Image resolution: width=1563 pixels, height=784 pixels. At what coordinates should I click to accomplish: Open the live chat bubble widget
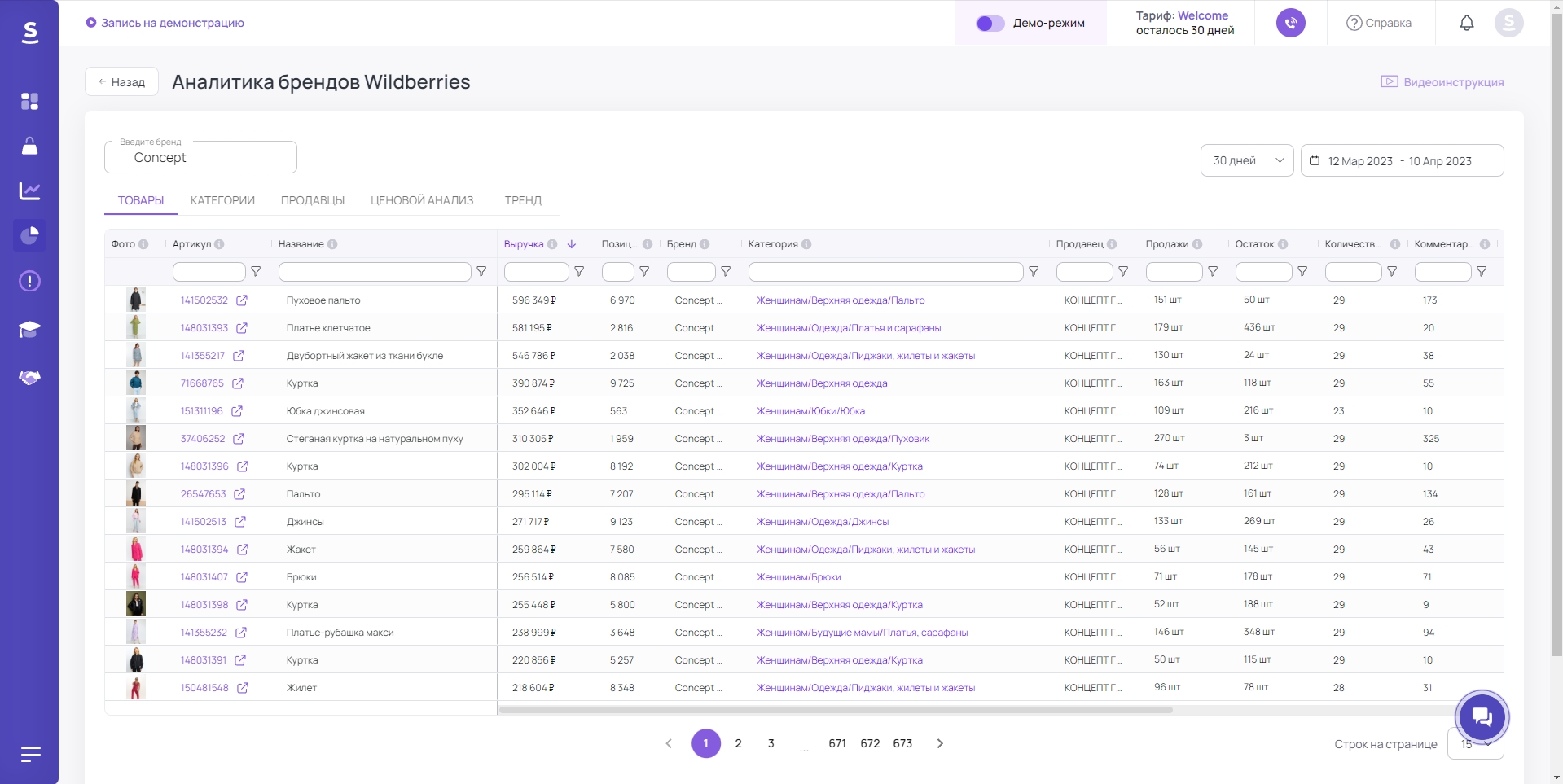1482,717
